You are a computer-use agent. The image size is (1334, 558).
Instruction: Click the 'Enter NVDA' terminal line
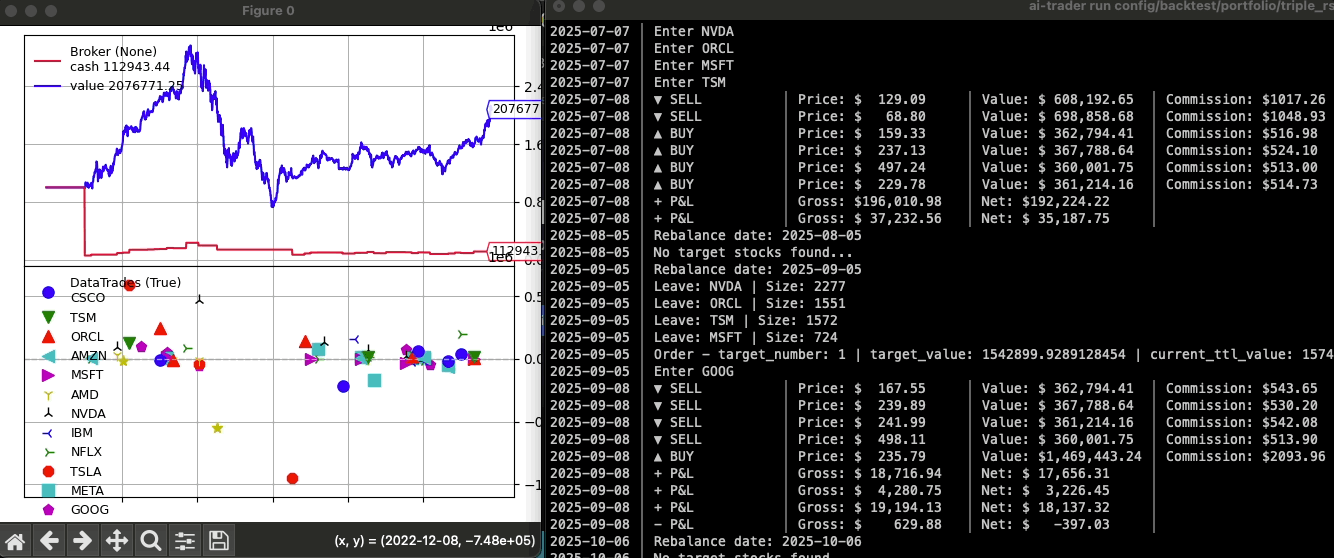pos(693,31)
